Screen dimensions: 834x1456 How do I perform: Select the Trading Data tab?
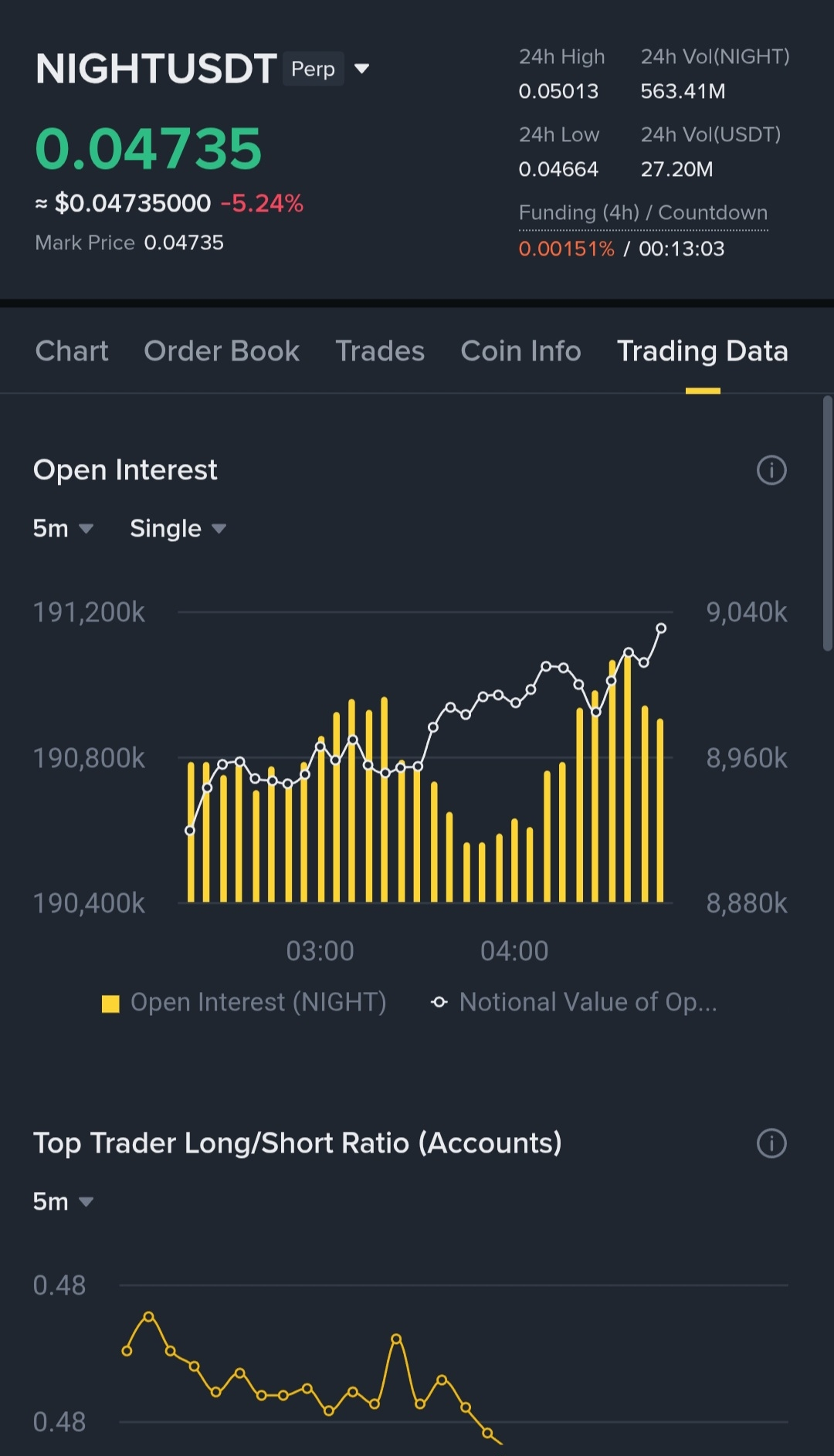(x=702, y=351)
